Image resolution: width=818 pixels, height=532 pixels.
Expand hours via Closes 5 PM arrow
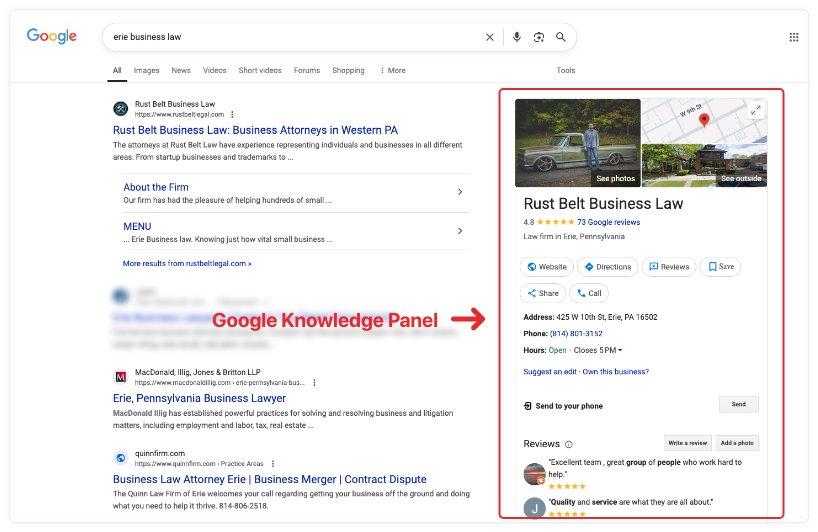click(x=620, y=350)
